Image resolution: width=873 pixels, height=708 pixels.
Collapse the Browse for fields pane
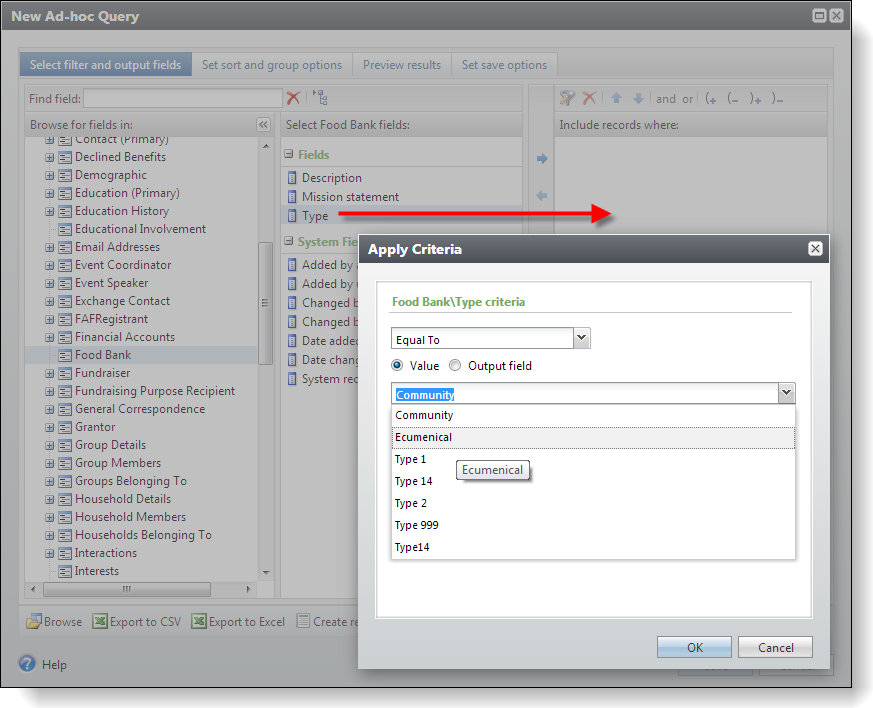point(263,125)
